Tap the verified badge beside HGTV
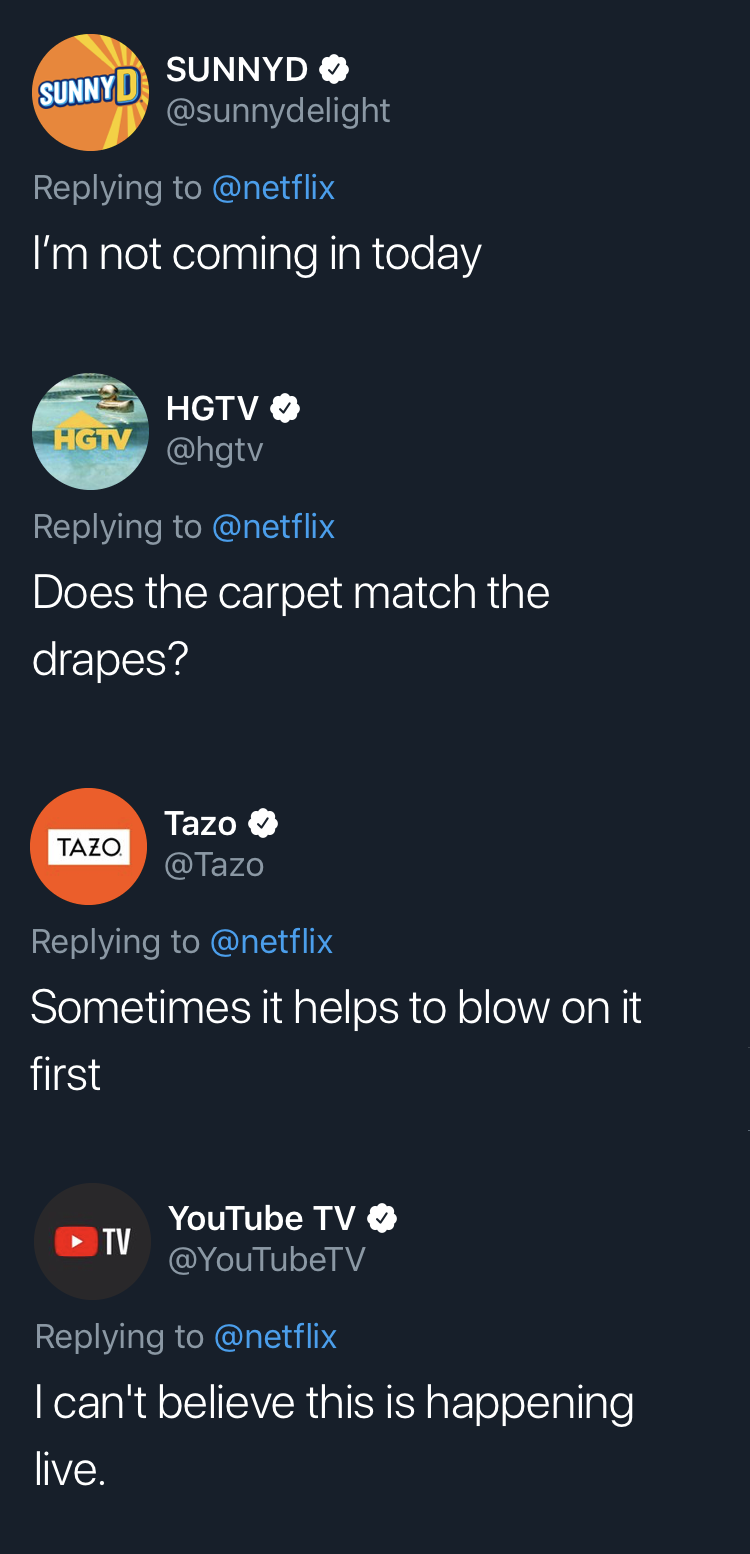This screenshot has width=750, height=1554. 285,408
